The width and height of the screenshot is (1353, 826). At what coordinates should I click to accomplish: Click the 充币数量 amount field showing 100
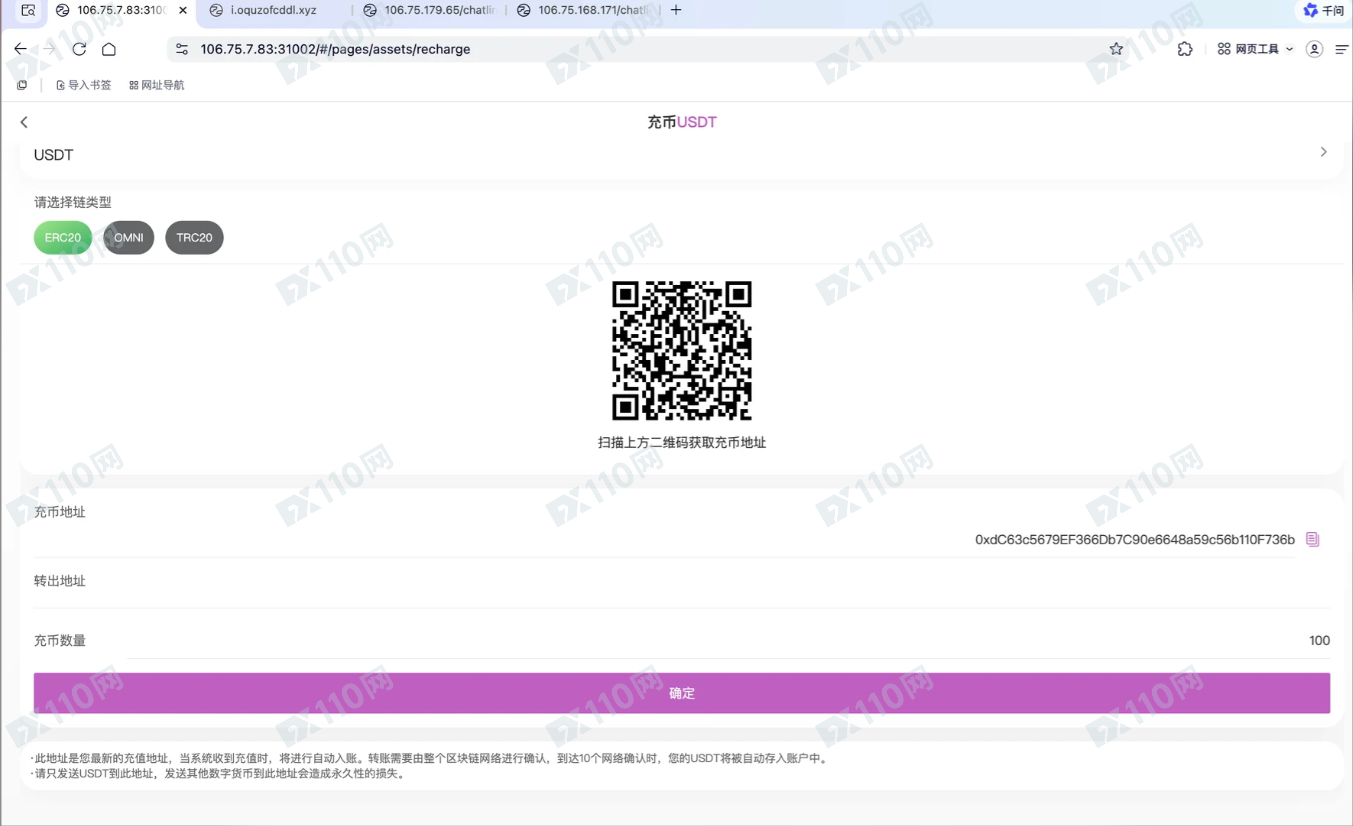tap(1318, 640)
